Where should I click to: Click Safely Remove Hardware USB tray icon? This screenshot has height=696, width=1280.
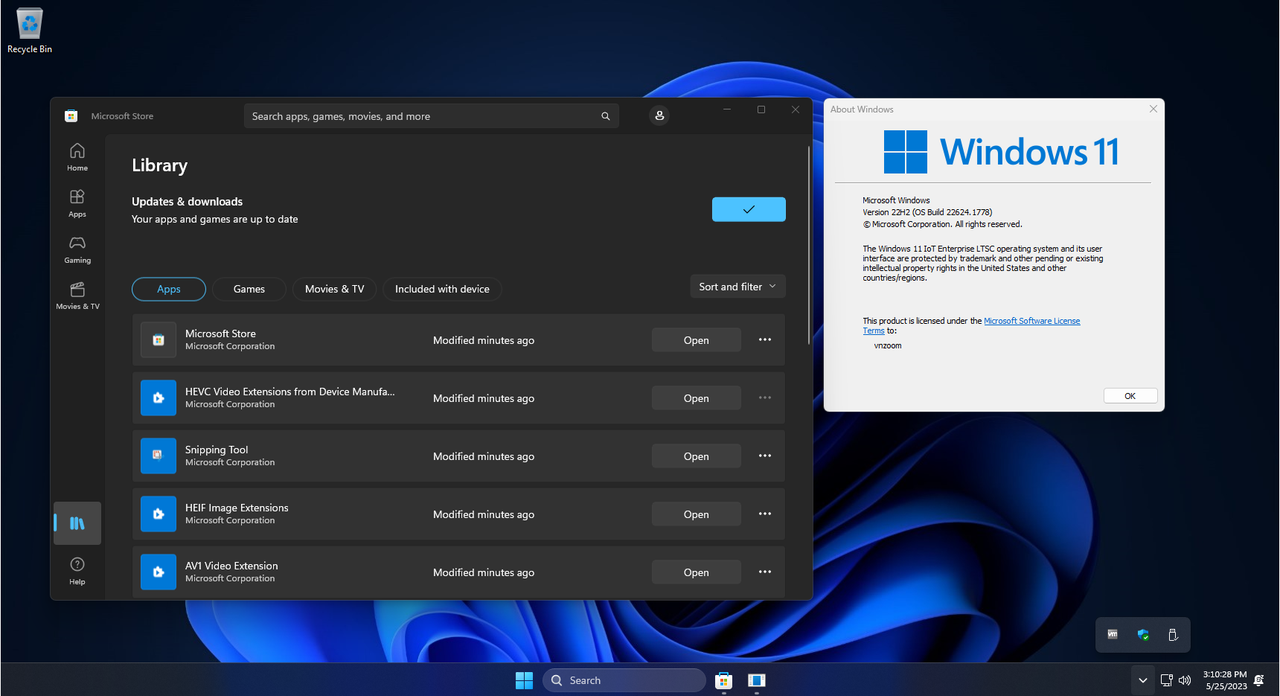coord(1173,634)
